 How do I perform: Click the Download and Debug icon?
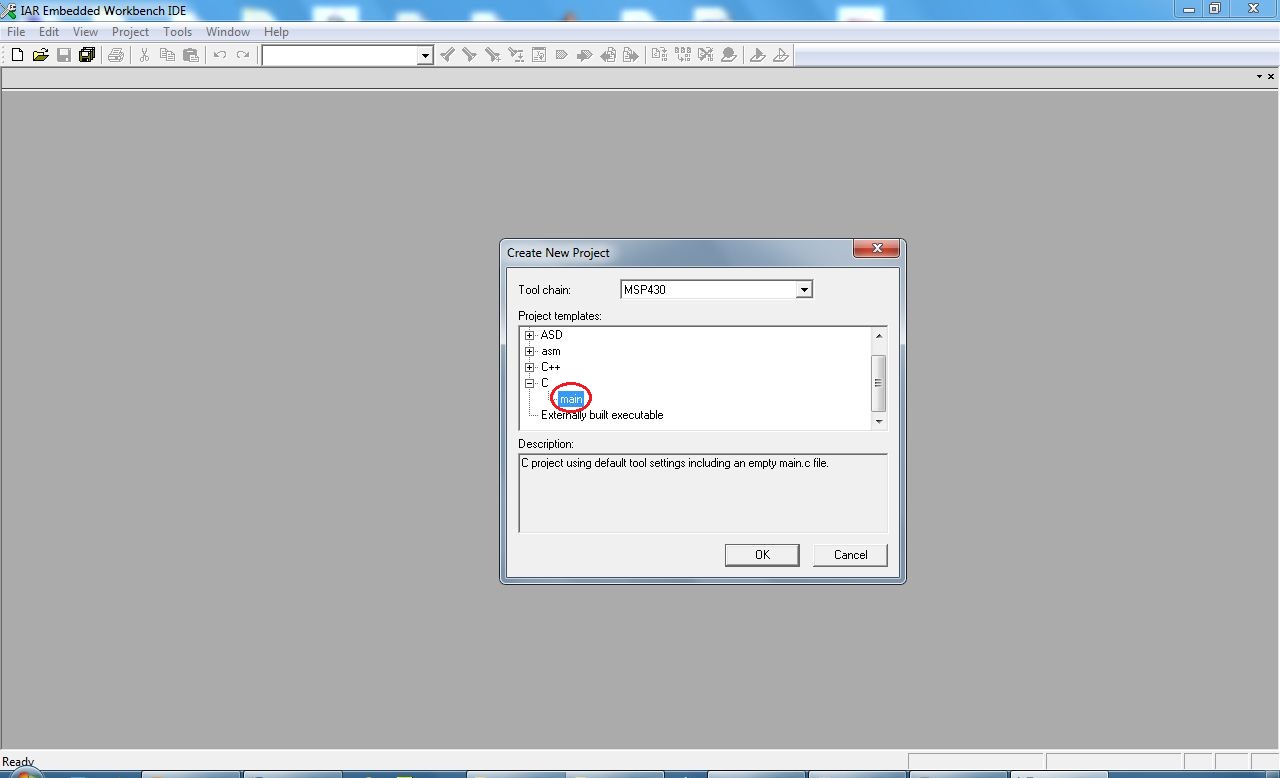[x=757, y=55]
